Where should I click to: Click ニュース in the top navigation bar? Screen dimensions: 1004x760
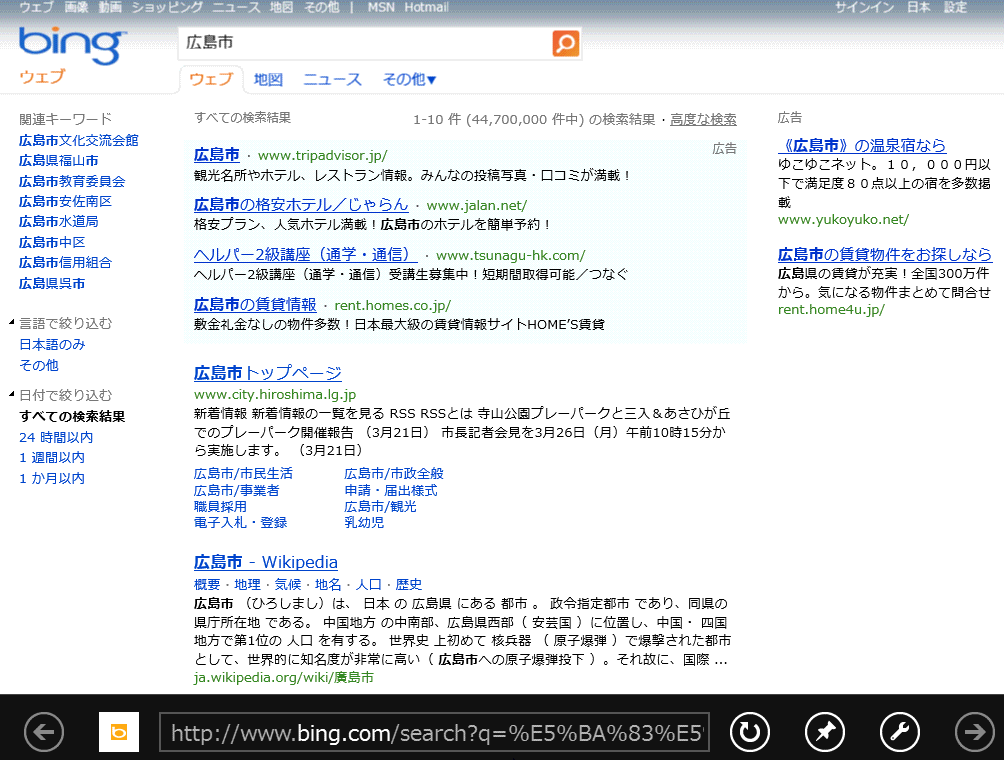point(236,7)
